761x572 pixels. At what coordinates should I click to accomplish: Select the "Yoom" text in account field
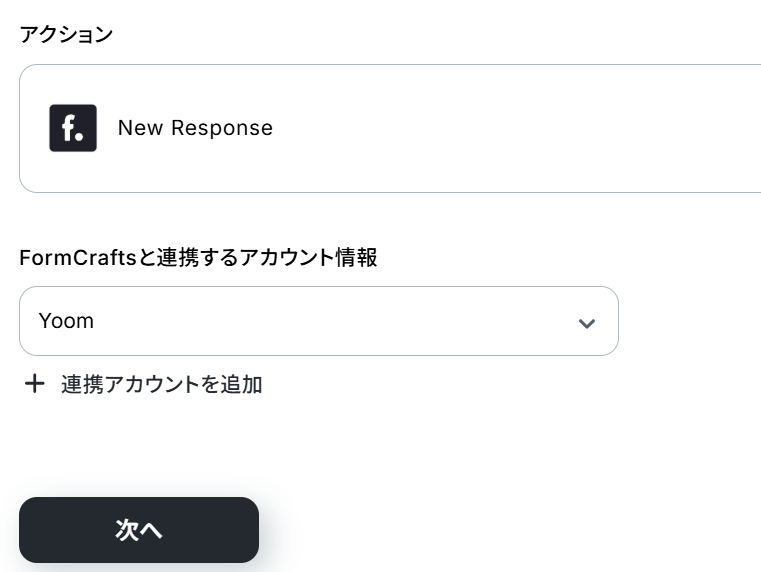pos(66,321)
